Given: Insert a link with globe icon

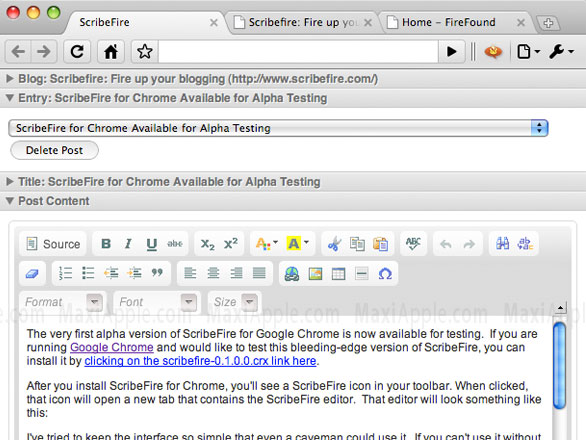Looking at the screenshot, I should pos(292,274).
